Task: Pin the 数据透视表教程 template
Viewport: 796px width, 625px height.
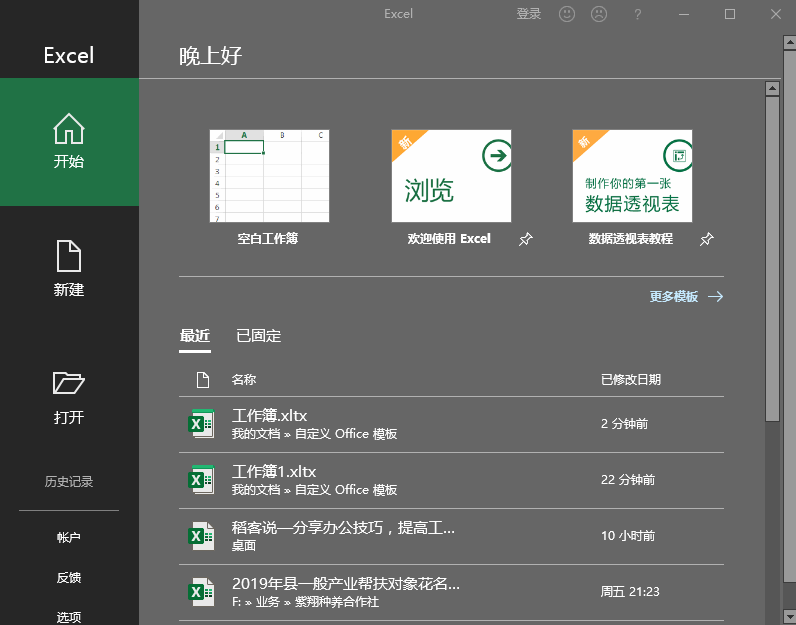Action: point(707,239)
